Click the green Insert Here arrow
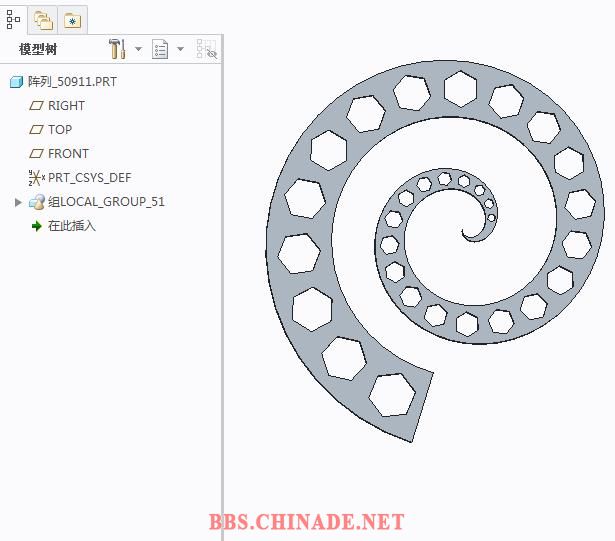Screen dimensions: 615x541 click(x=37, y=226)
